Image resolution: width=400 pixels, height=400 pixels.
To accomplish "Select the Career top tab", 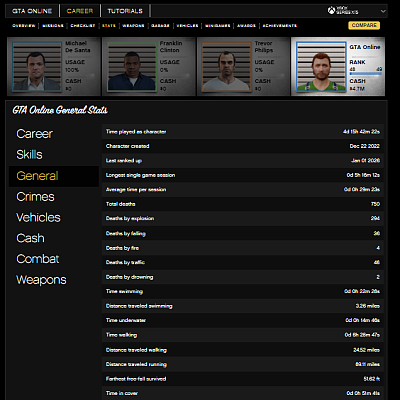I will [x=80, y=11].
